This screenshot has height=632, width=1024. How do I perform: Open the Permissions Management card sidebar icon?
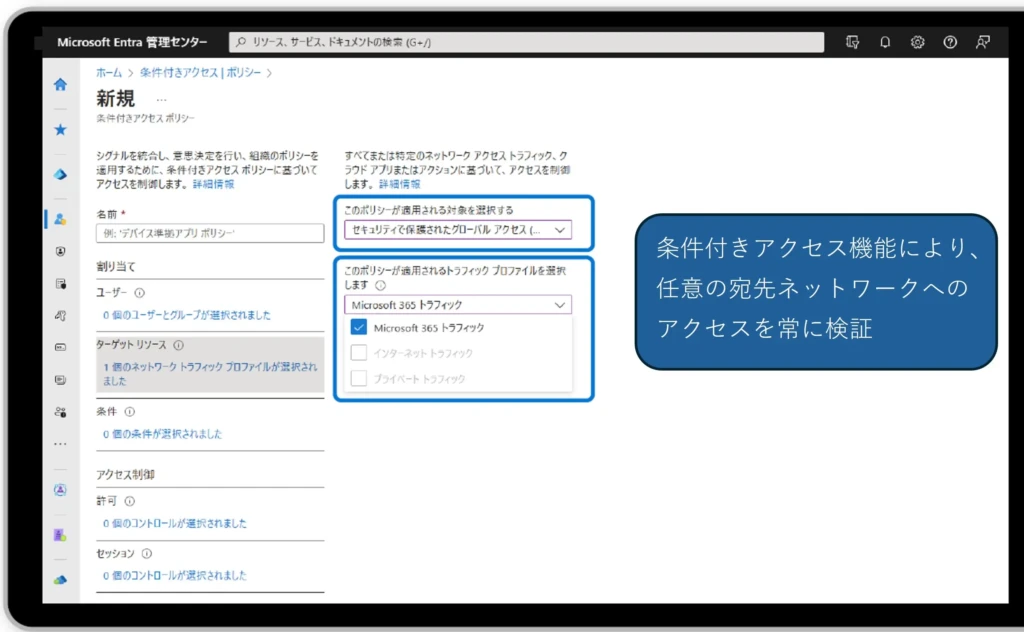[60, 347]
